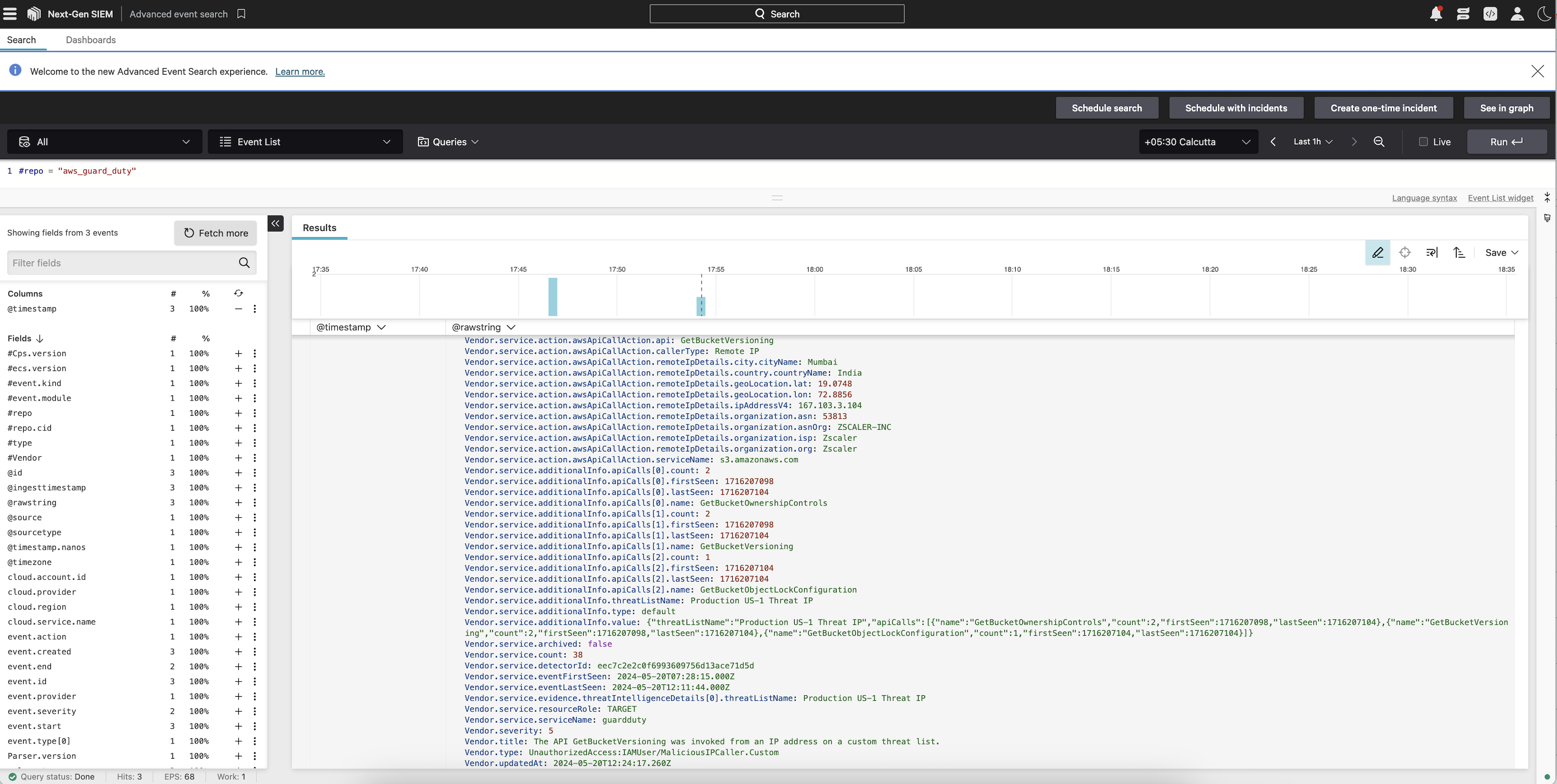Screen dimensions: 1557x784
Task: Click the Schedule search button
Action: [1106, 108]
